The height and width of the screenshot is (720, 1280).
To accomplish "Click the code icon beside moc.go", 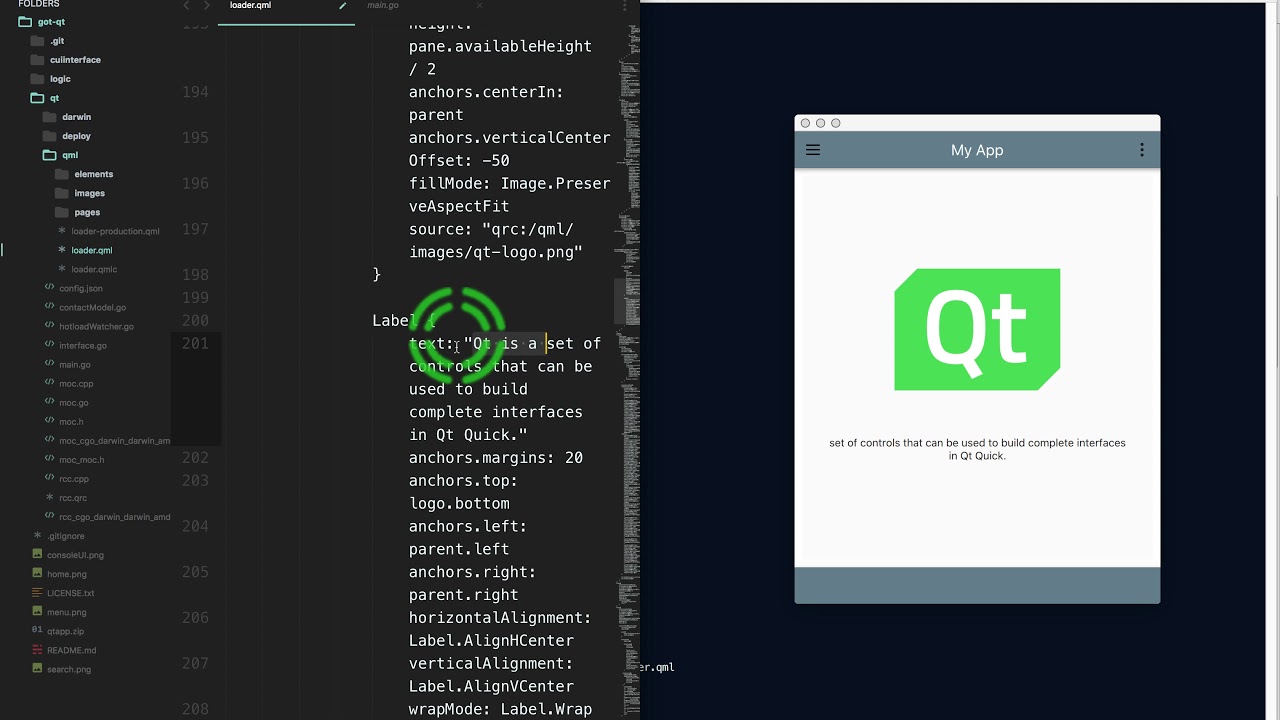I will click(49, 402).
